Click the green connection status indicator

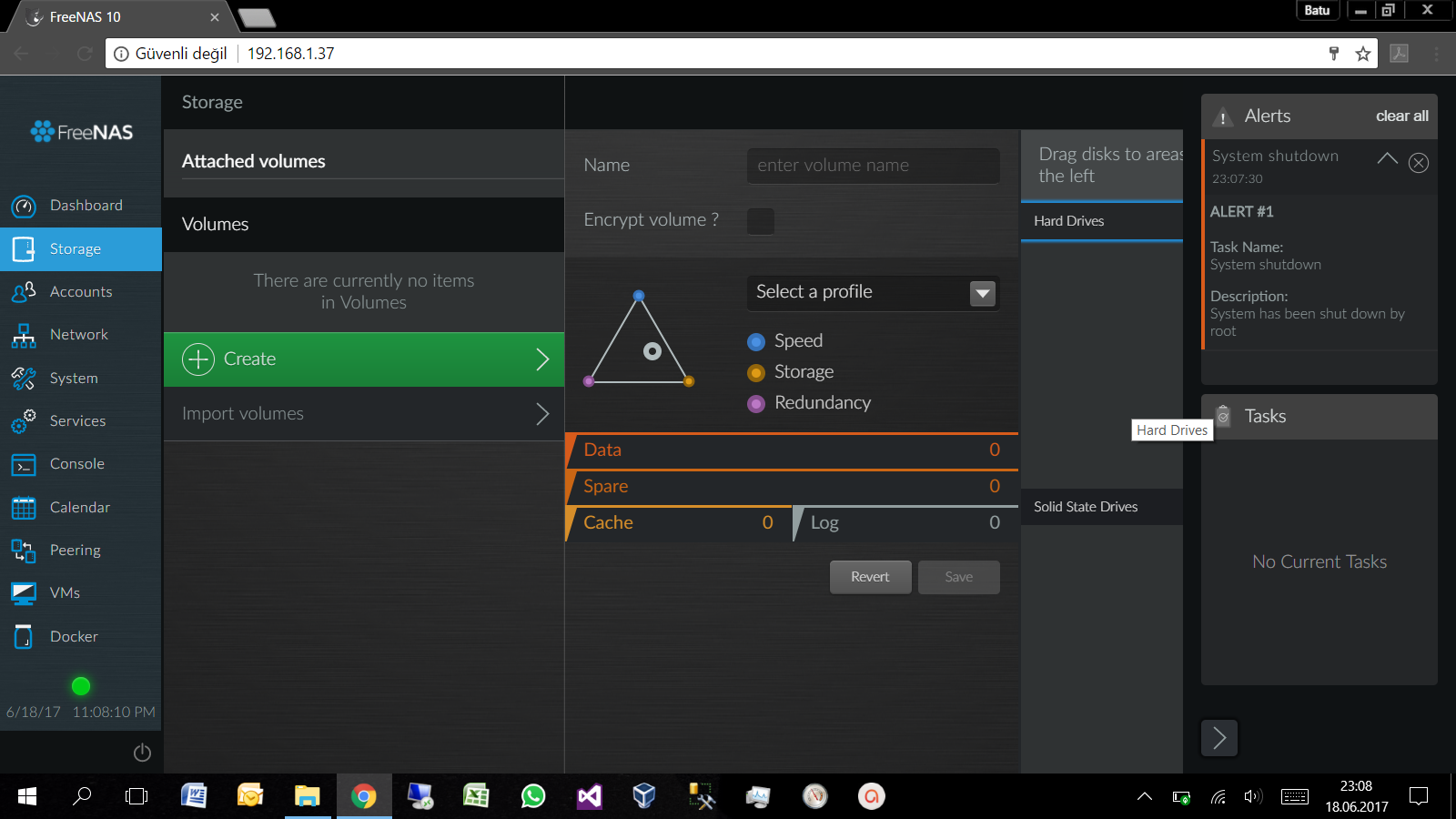pos(81,686)
